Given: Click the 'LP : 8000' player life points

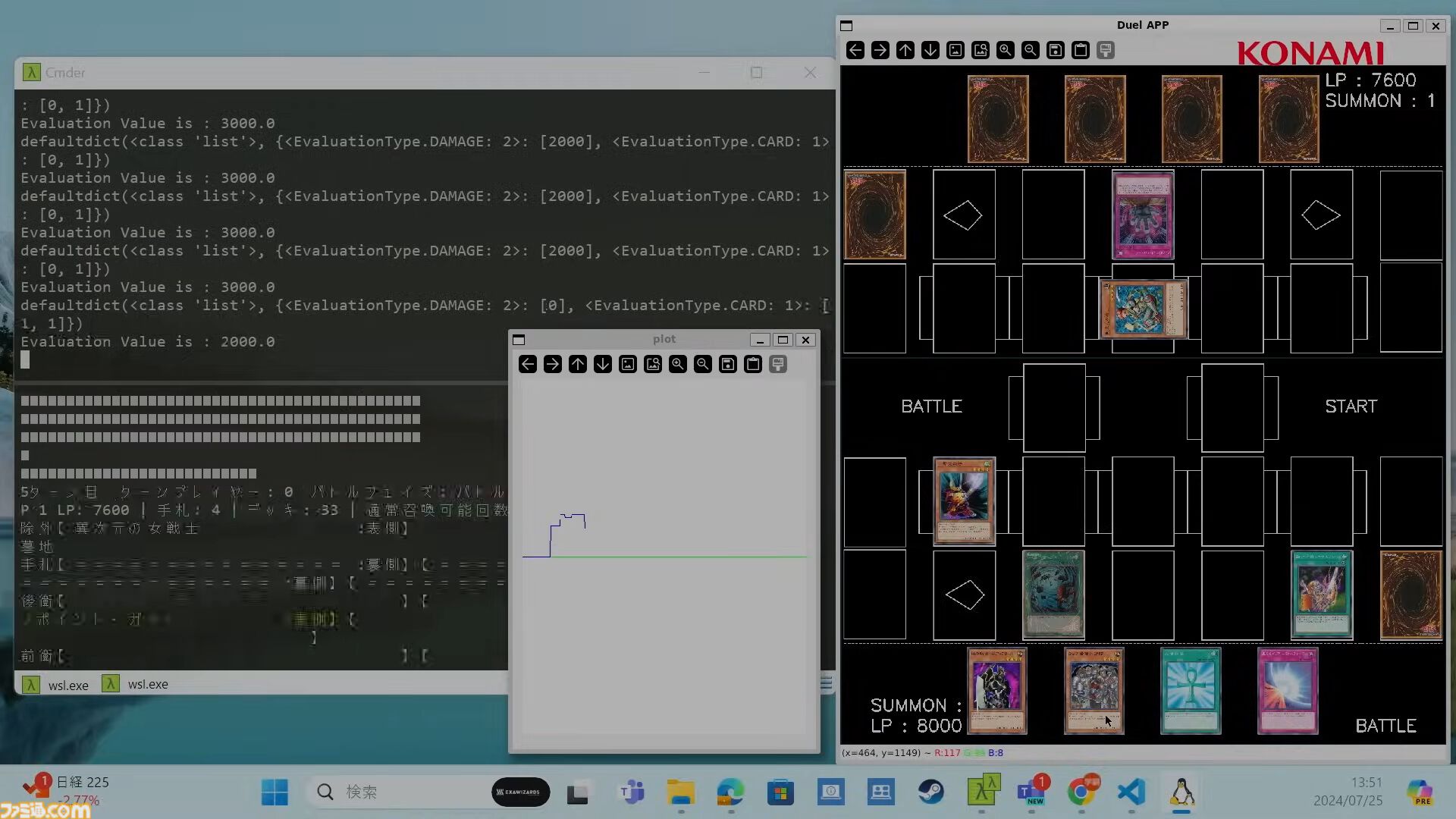Looking at the screenshot, I should [916, 726].
